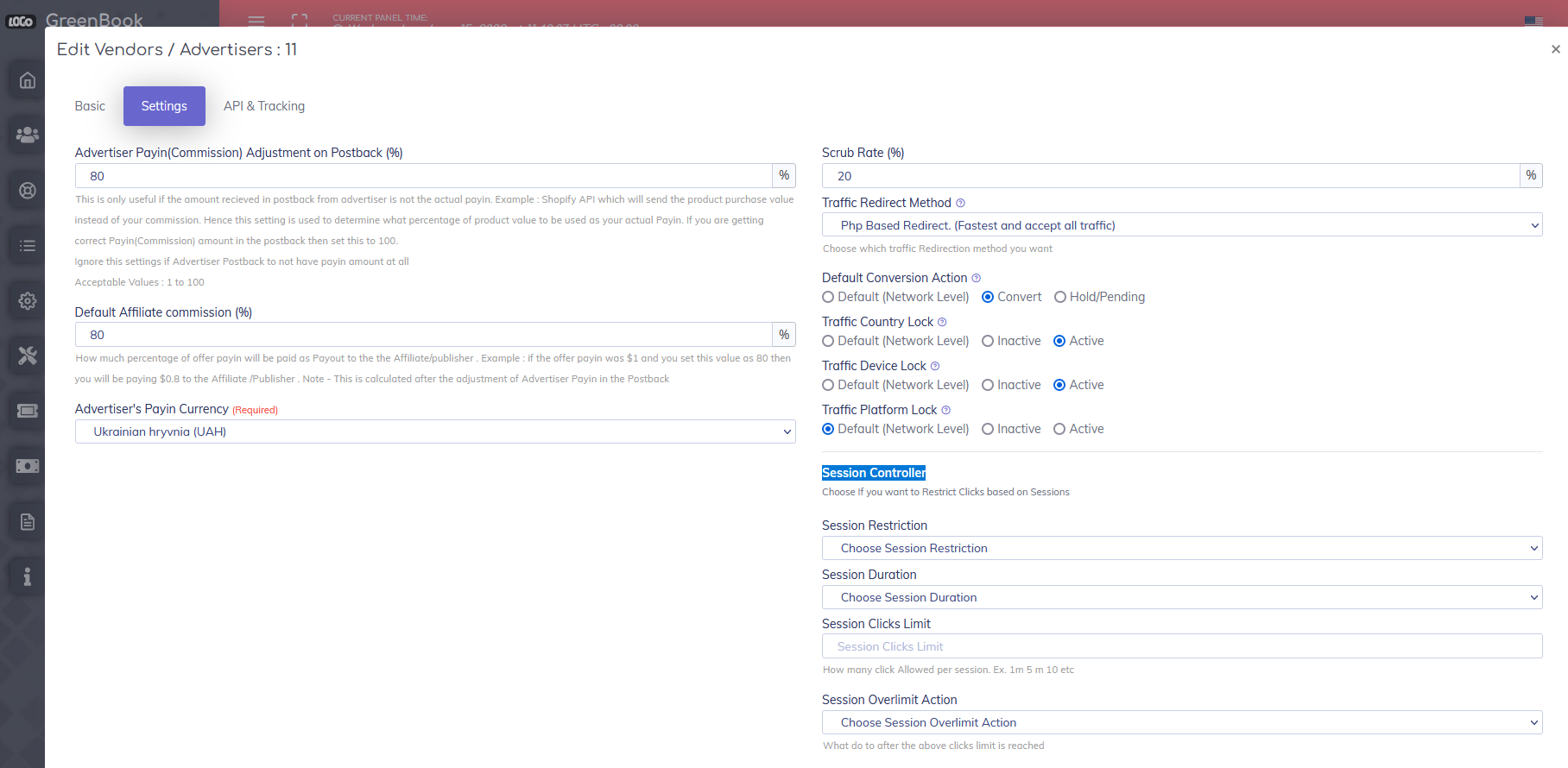Click the 'How many click Allowed per session' hint
1568x768 pixels.
pos(948,670)
